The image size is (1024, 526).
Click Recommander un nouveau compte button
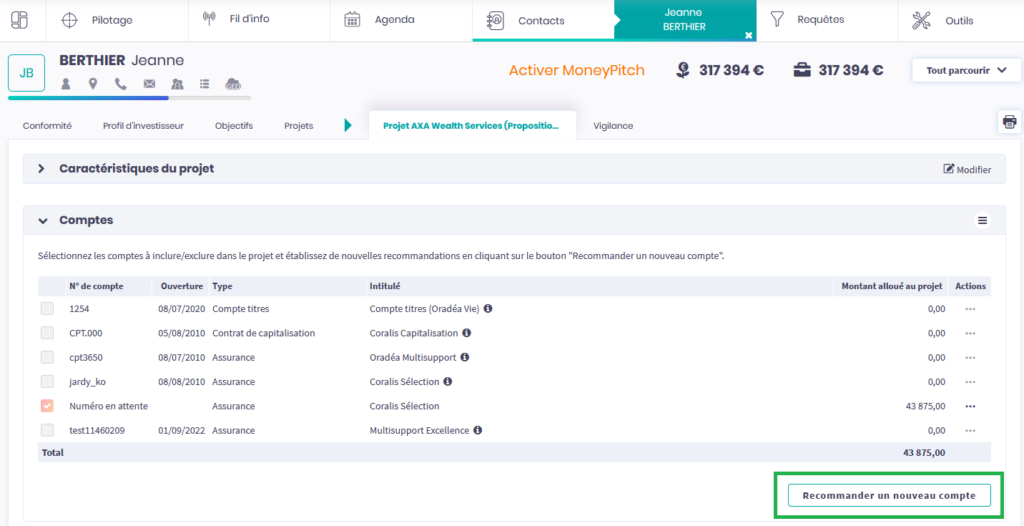click(x=888, y=495)
